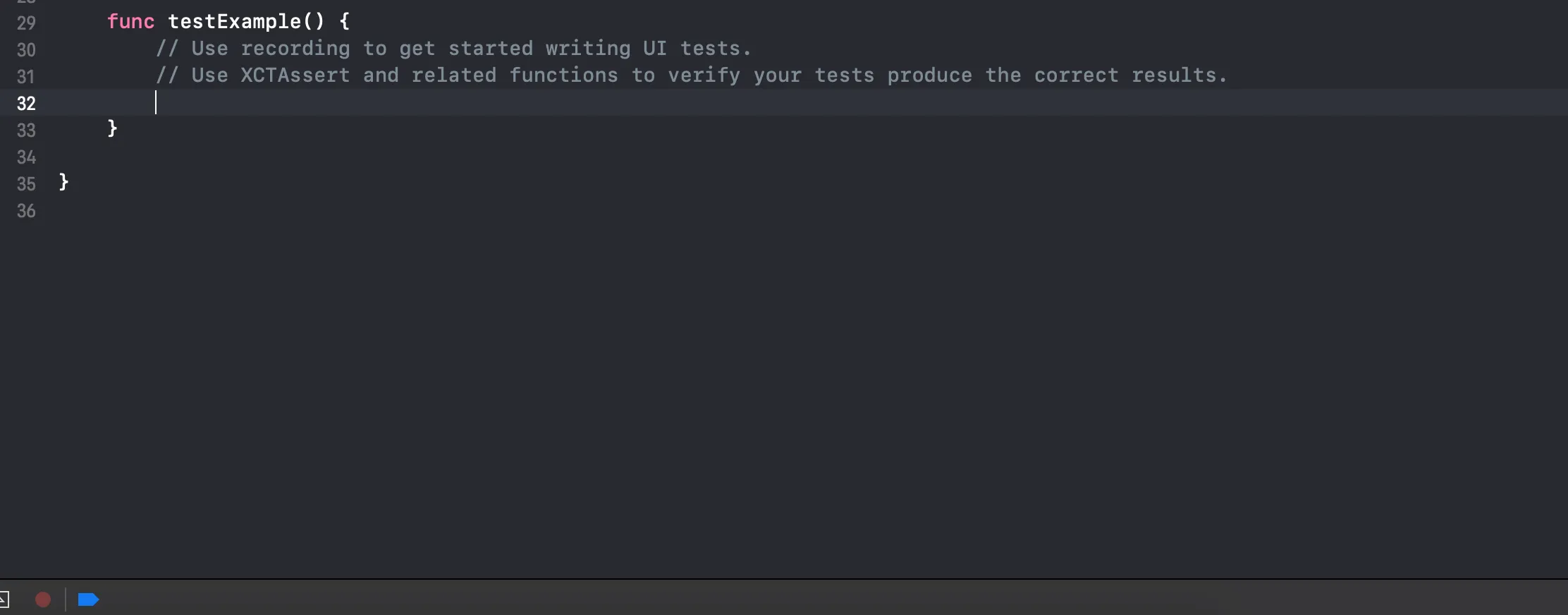Set breakpoint on highlighted line 32
Image resolution: width=1568 pixels, height=615 pixels.
[26, 104]
